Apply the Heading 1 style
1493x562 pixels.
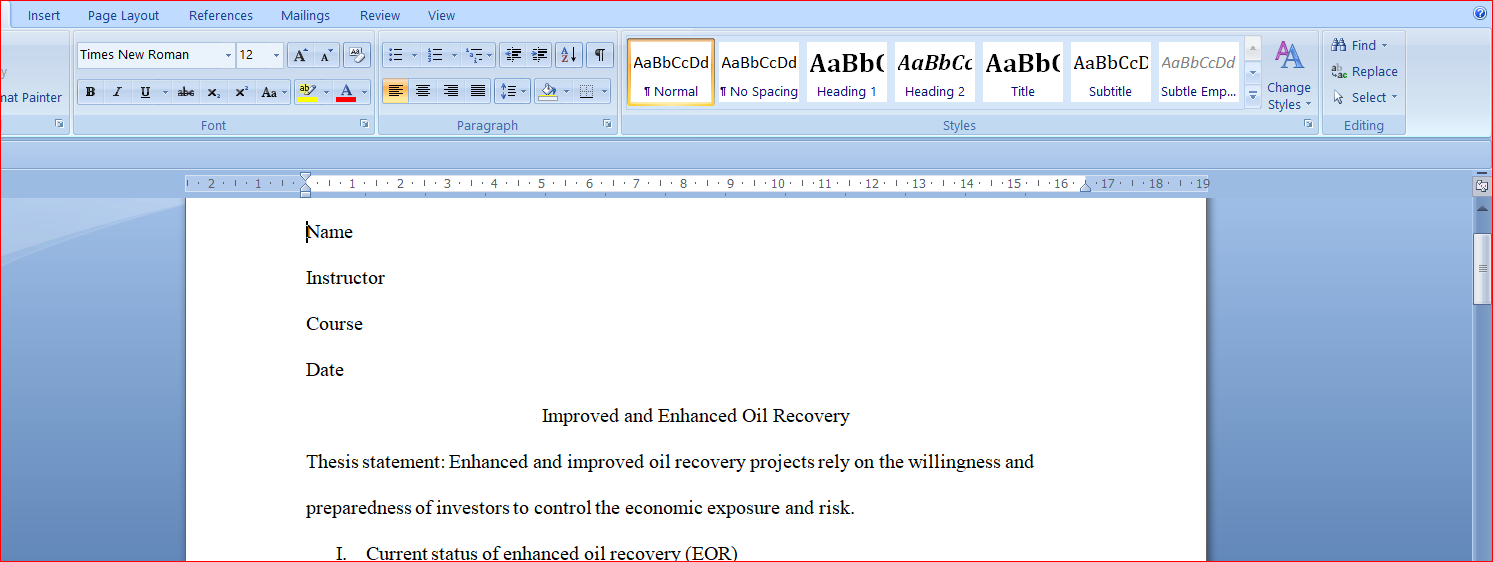846,72
